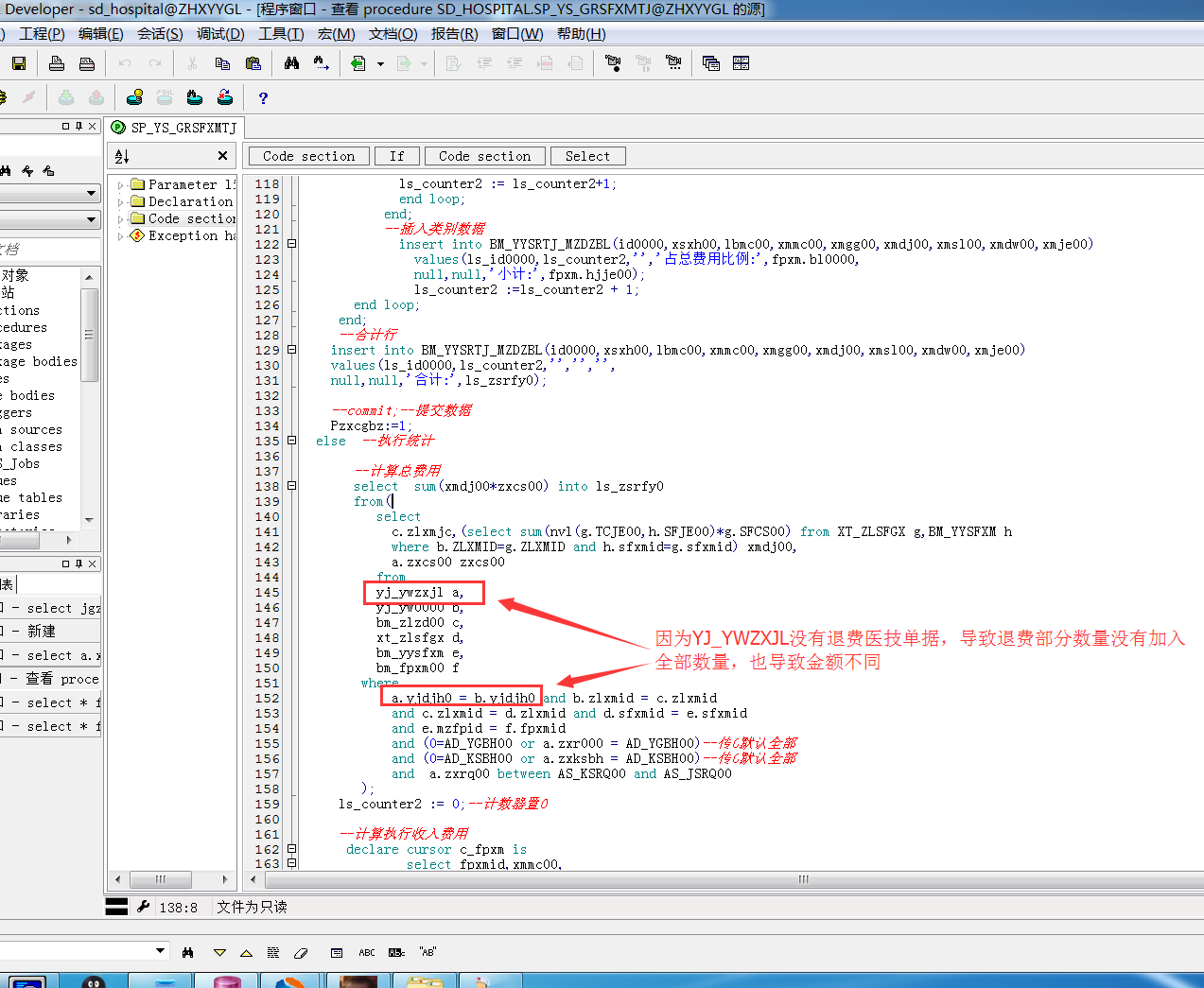Sort code contents with the A-Z icon

click(x=122, y=156)
